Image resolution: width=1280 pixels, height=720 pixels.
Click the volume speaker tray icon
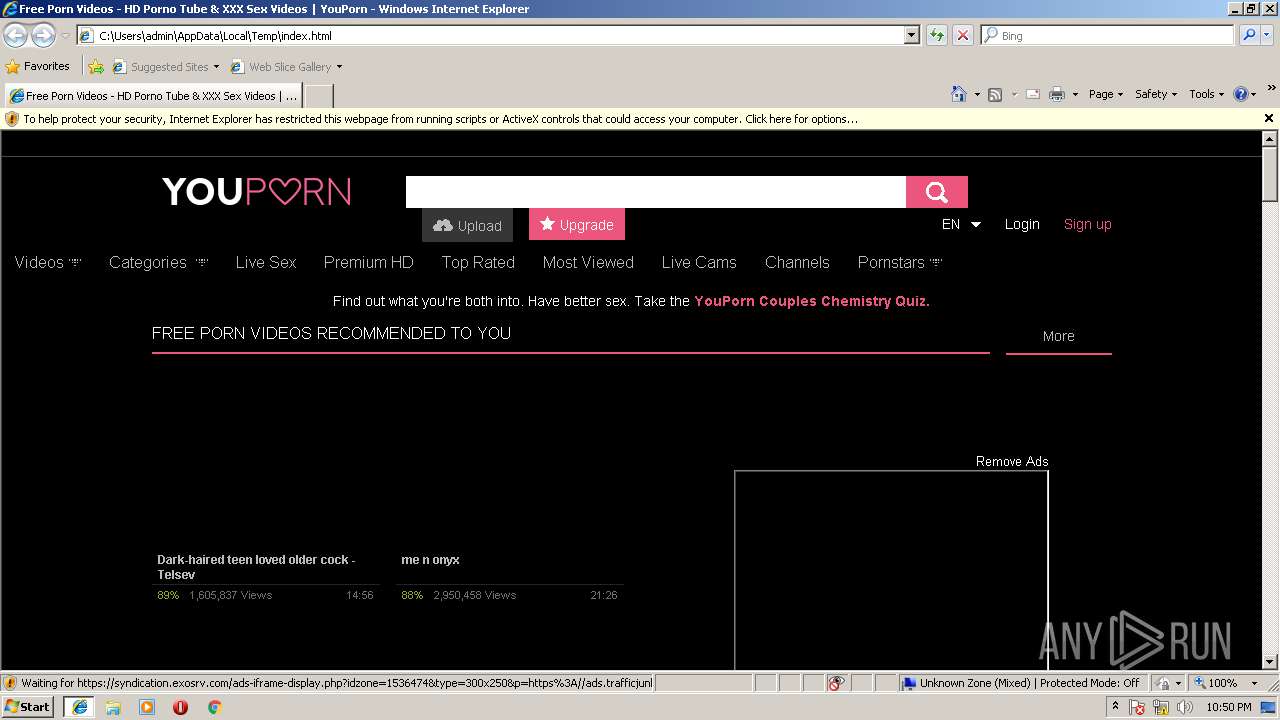[x=1185, y=707]
